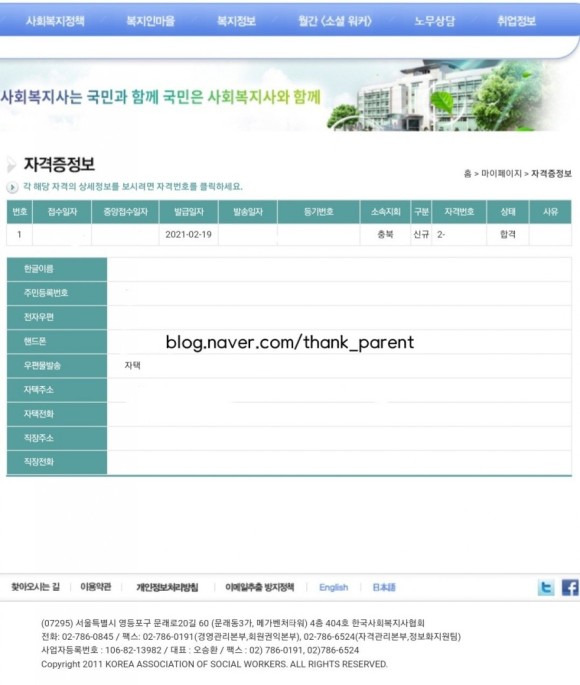Click the footer address line starting (07295)
The height and width of the screenshot is (685, 580).
pyautogui.click(x=233, y=623)
